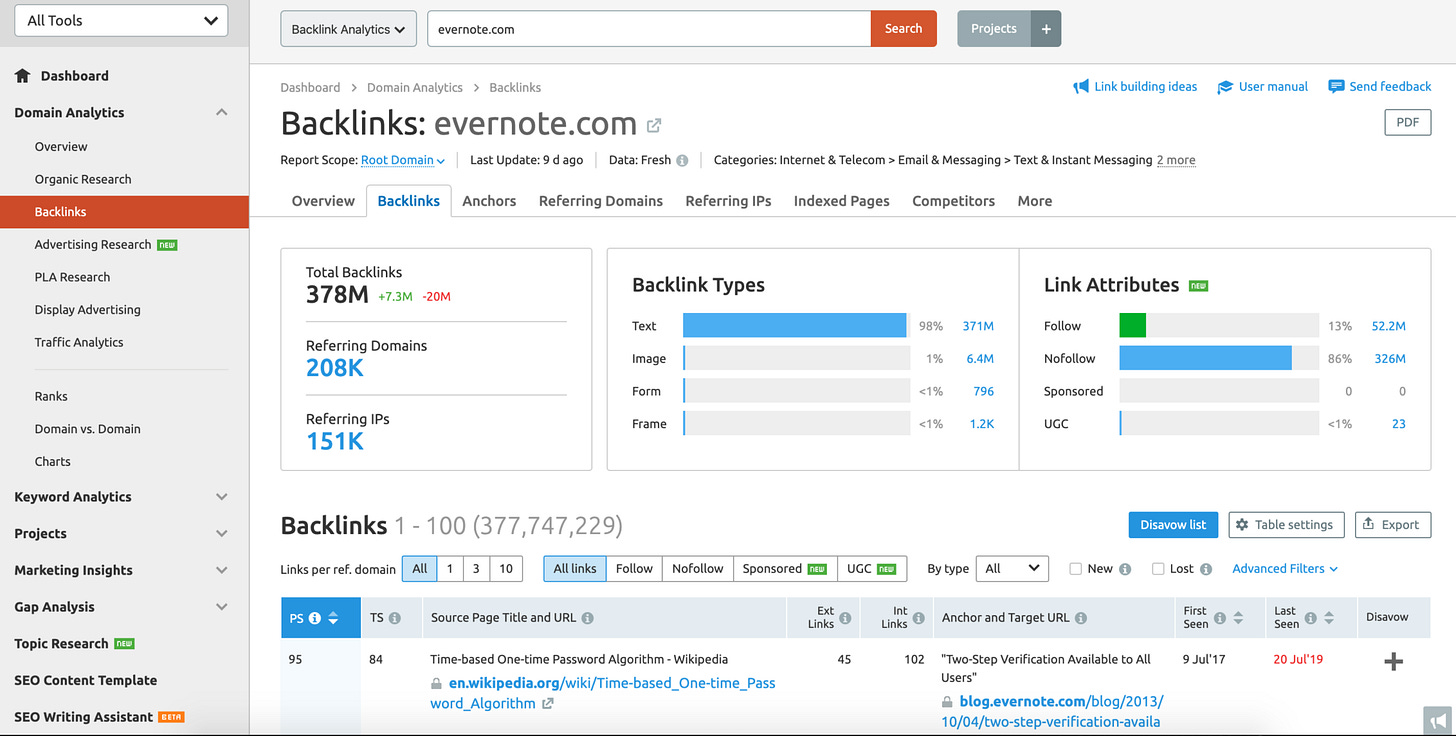Open the 371M Text backlinks link
This screenshot has height=736, width=1456.
tap(978, 326)
